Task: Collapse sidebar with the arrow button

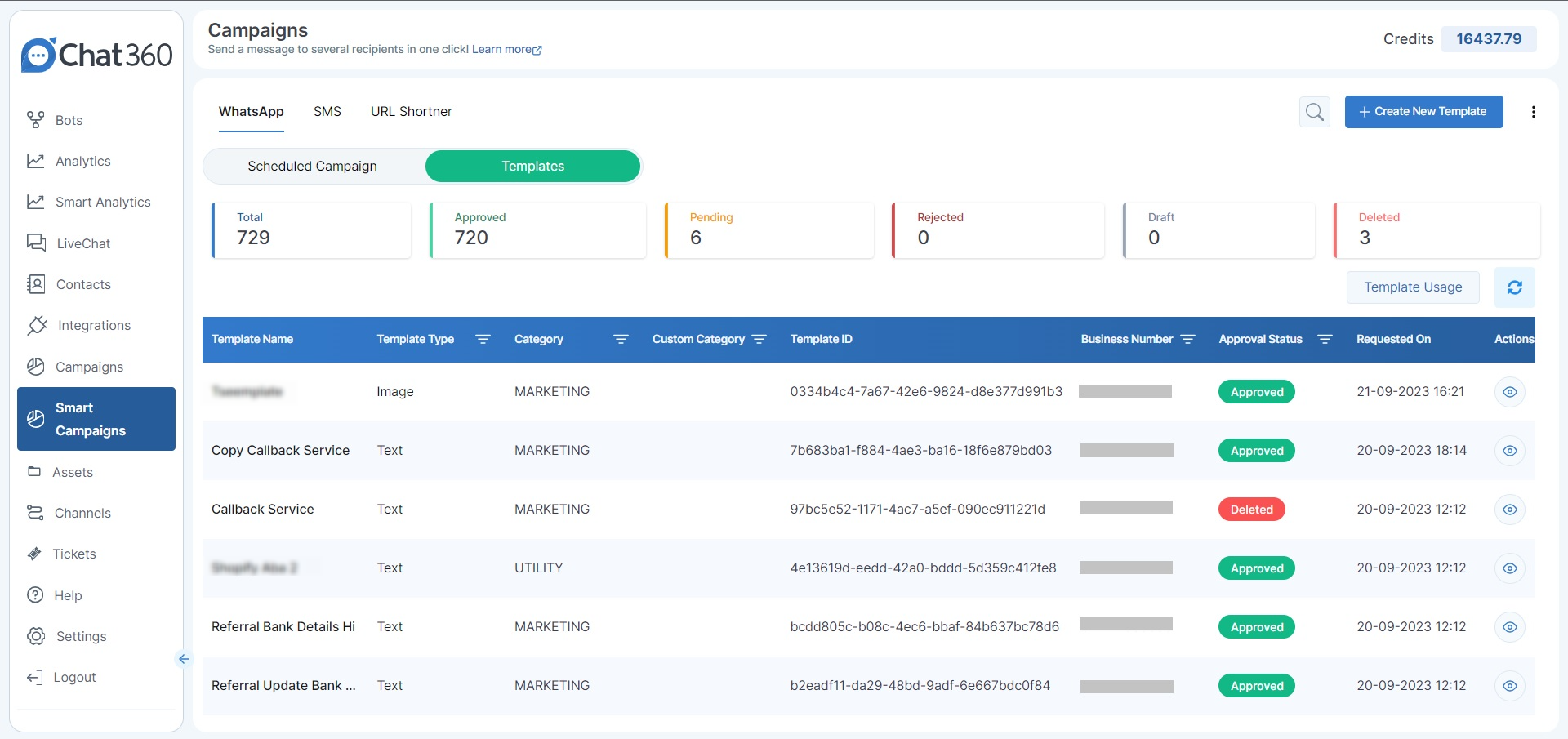Action: (183, 659)
